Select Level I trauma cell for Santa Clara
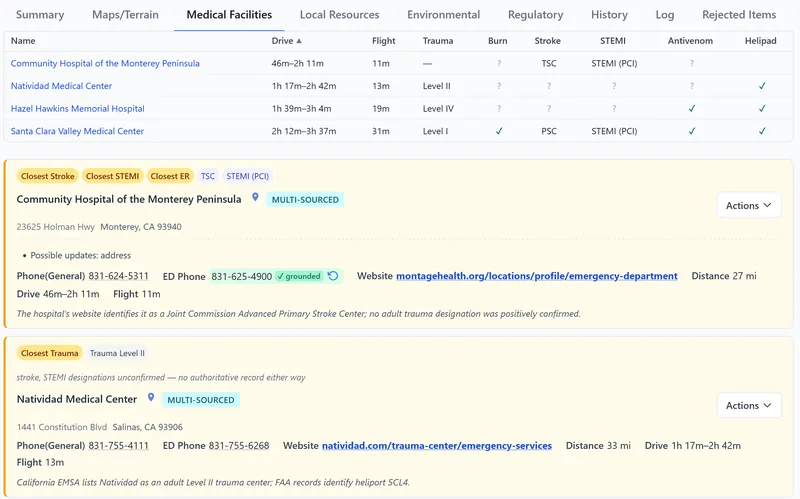800x499 pixels. tap(435, 131)
